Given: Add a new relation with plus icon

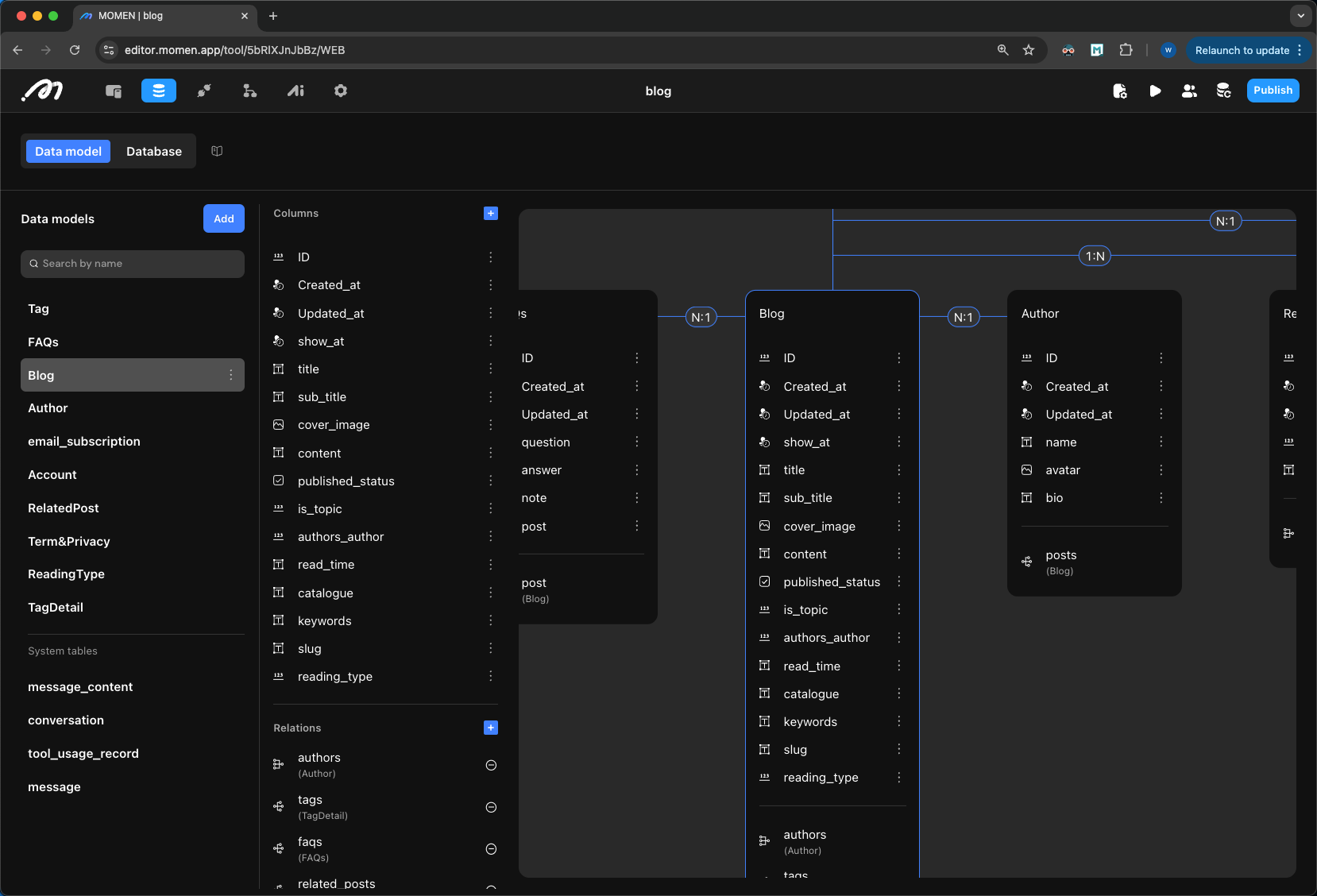Looking at the screenshot, I should 491,728.
